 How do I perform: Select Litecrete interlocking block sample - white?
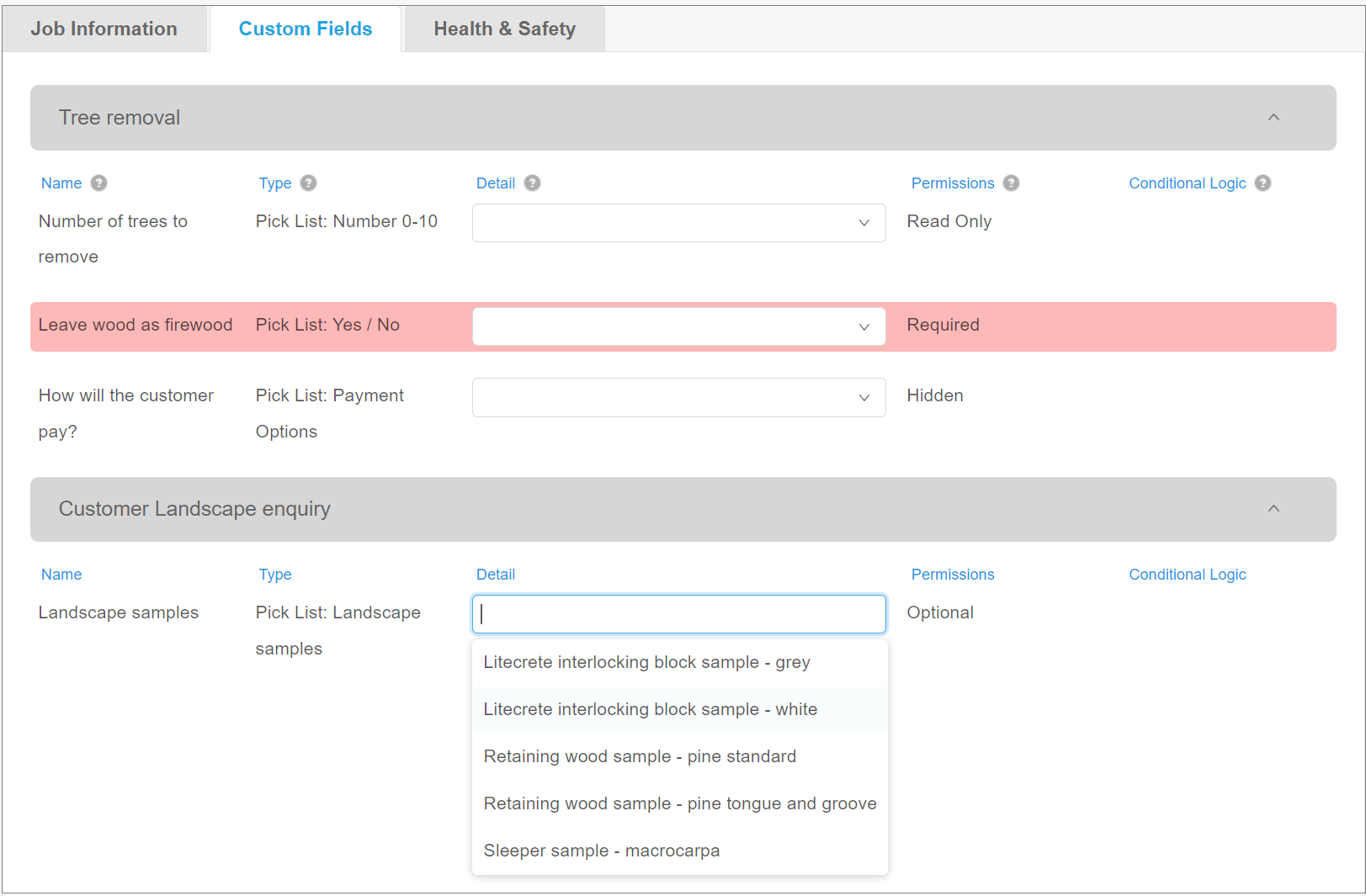650,709
